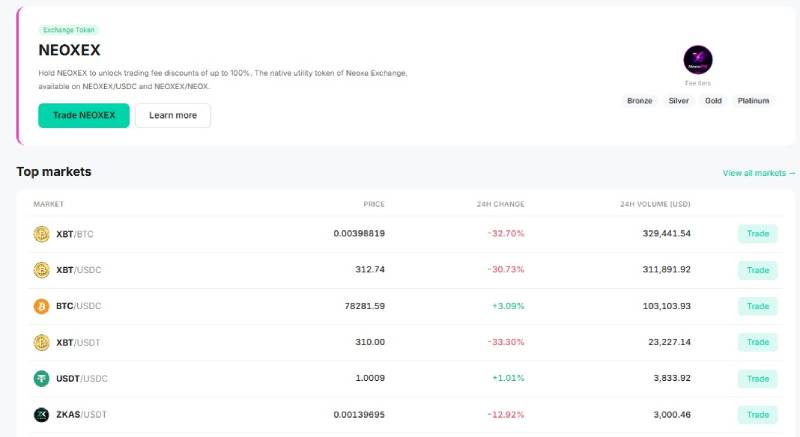This screenshot has height=437, width=800.
Task: Select the Platinum fee tier
Action: pos(753,101)
